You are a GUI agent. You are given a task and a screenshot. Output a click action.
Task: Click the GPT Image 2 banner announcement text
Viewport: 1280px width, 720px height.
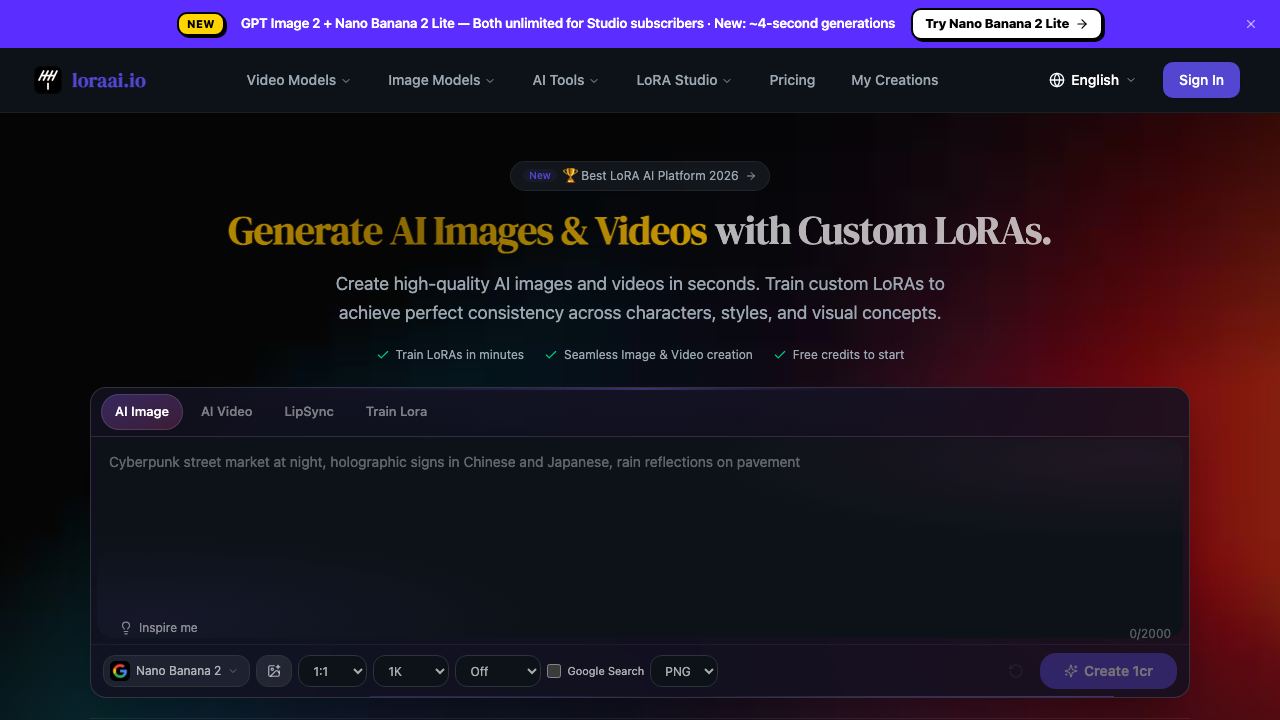click(x=568, y=24)
